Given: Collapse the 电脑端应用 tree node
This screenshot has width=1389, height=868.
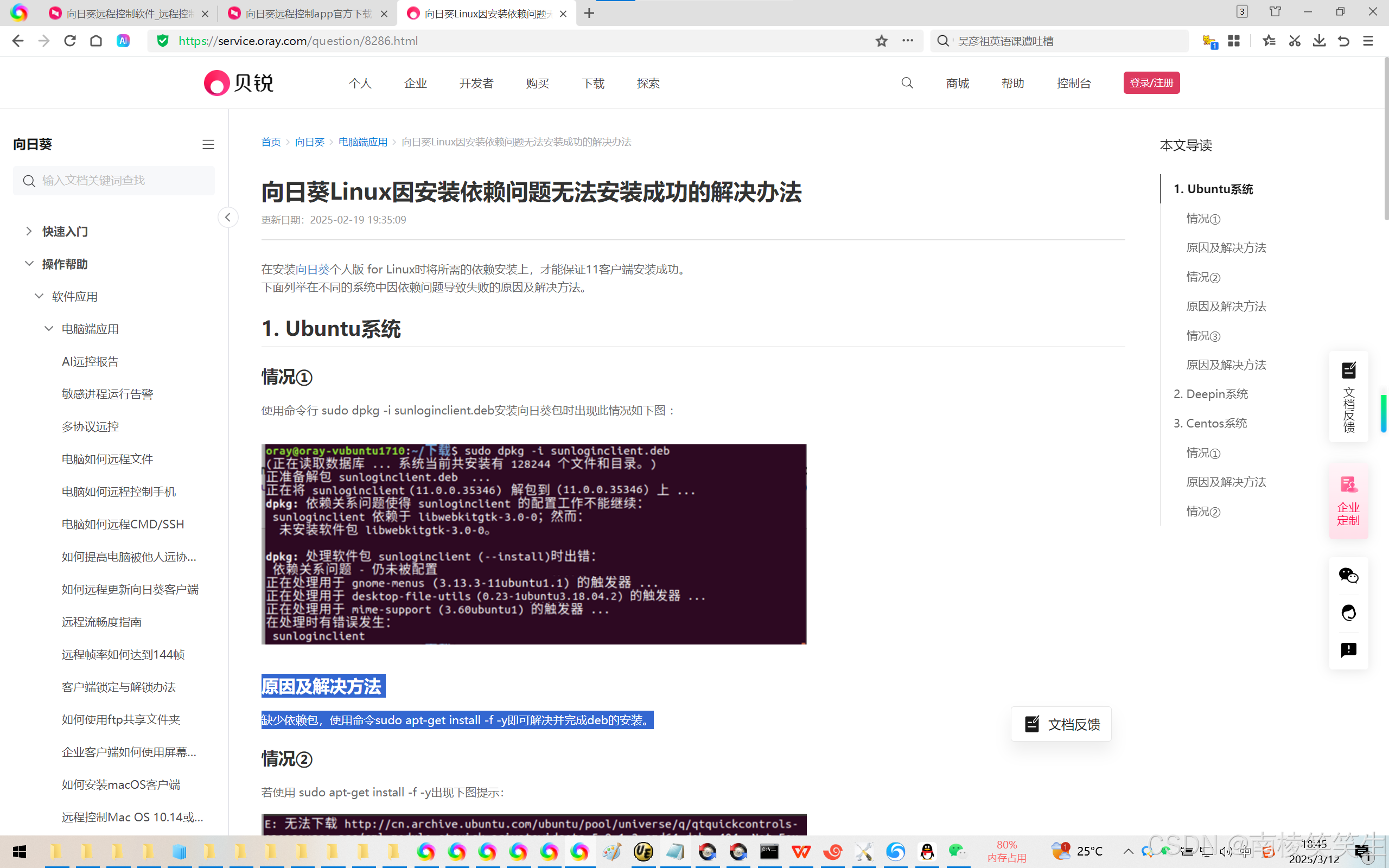Looking at the screenshot, I should [x=49, y=329].
